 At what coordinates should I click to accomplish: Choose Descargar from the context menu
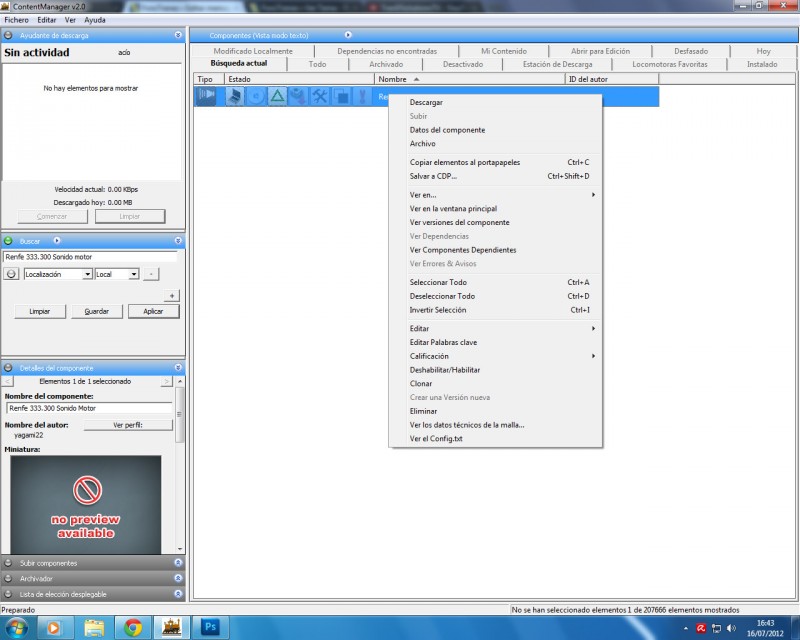(495, 102)
